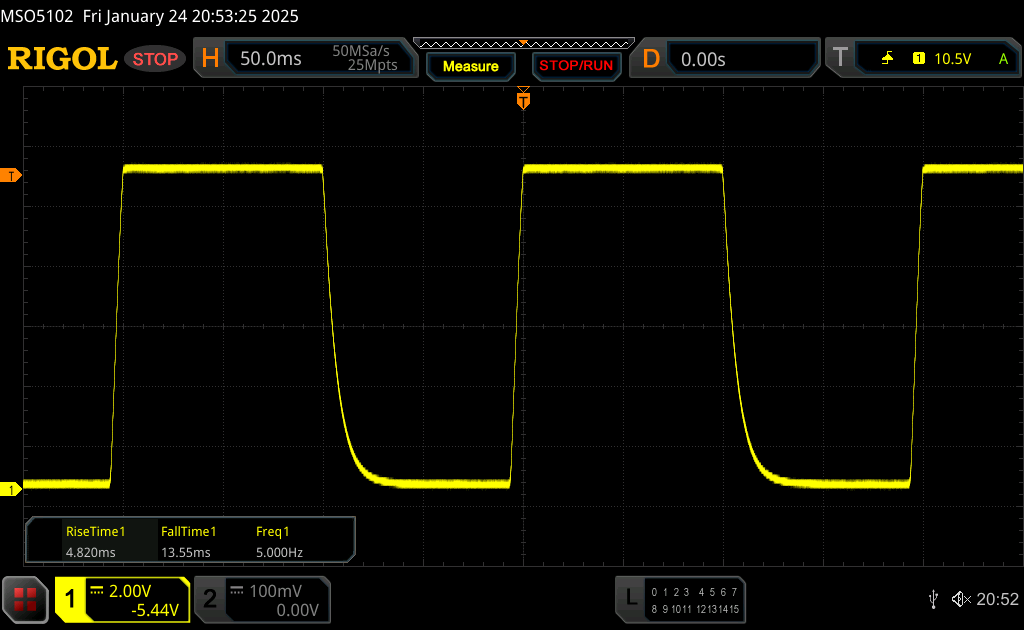Toggle channel 1 on the yellow tab

coord(71,599)
